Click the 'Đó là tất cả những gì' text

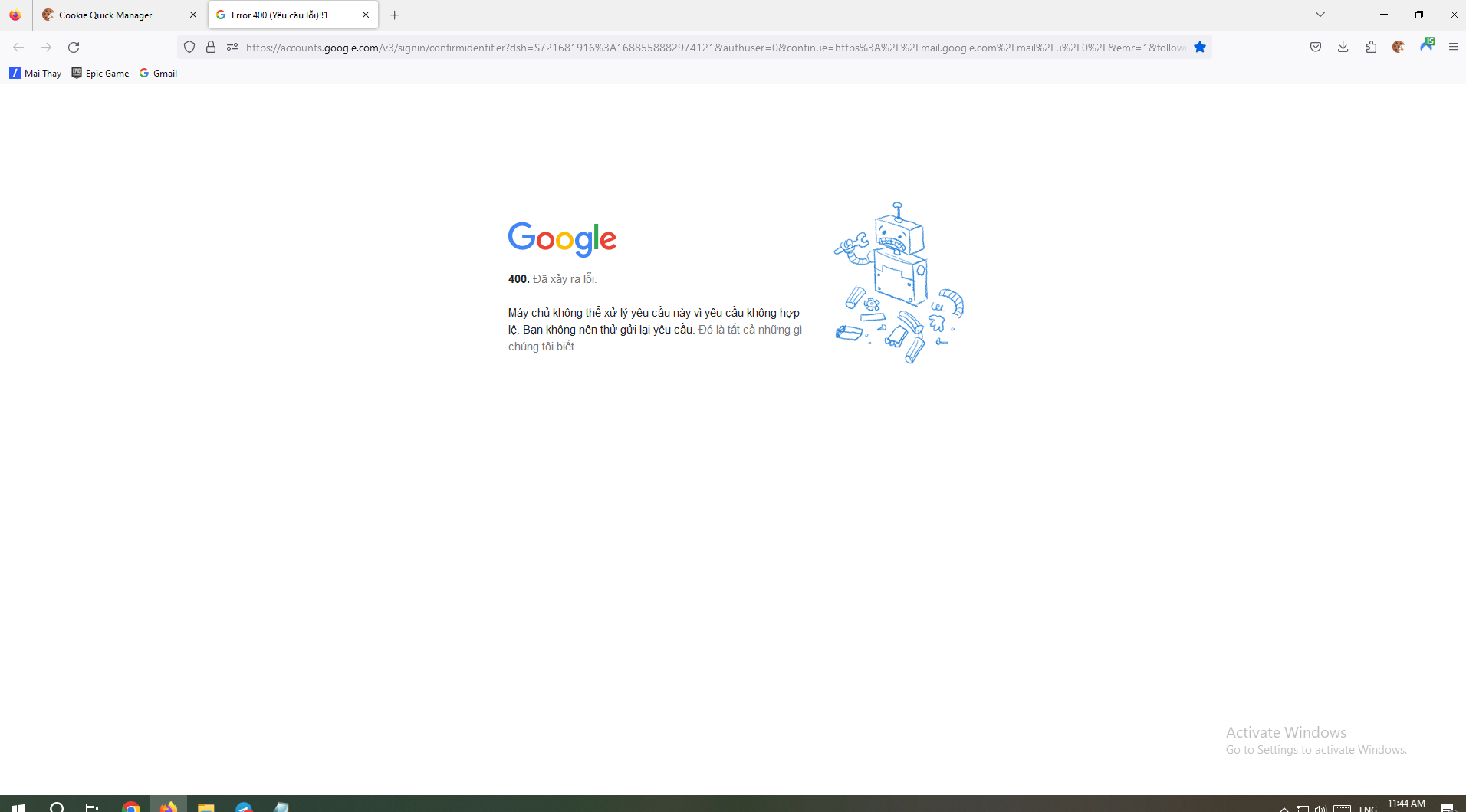pyautogui.click(x=750, y=330)
